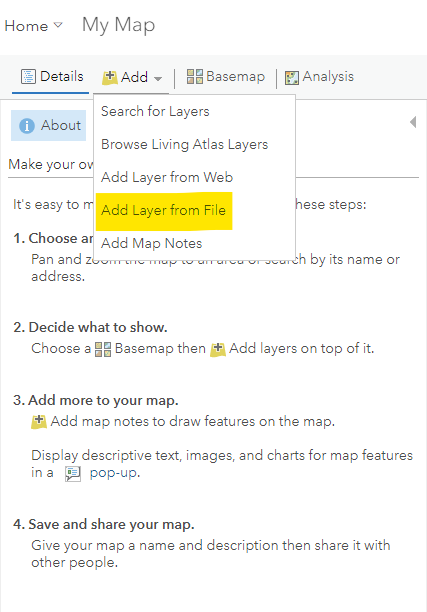The width and height of the screenshot is (427, 612).
Task: Choose Browse Living Atlas Layers
Action: tap(185, 144)
